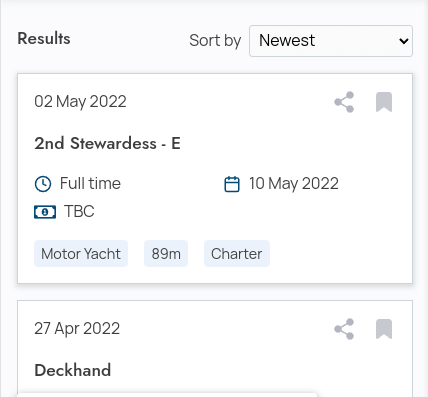This screenshot has width=428, height=397.
Task: Open the 2nd Stewardess - E job title
Action: coord(107,143)
